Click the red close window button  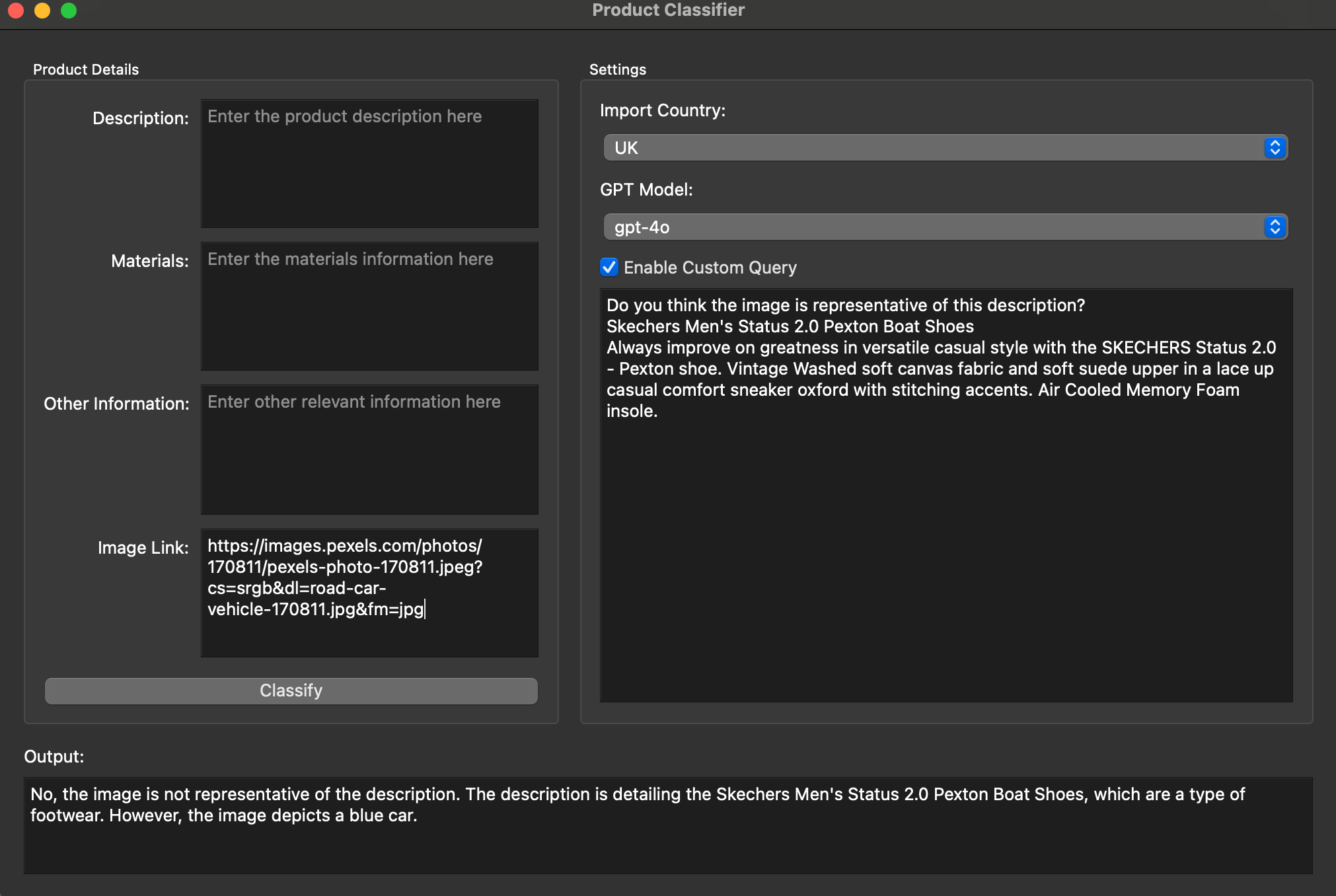click(x=16, y=11)
